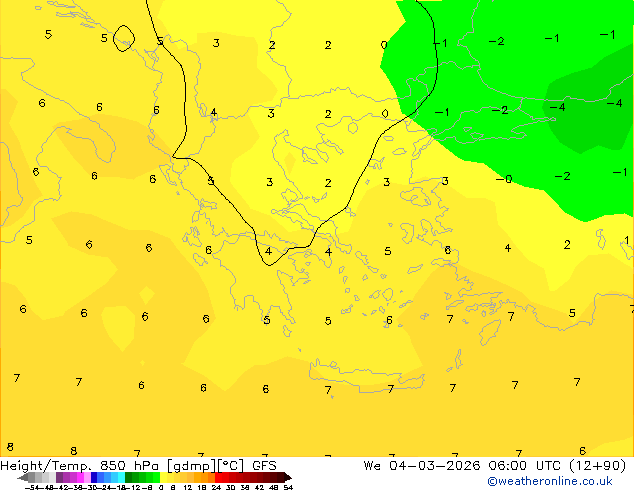Screen dimensions: 634x490
Task: Click the cyan swatch in the color scale
Action: coord(121,477)
